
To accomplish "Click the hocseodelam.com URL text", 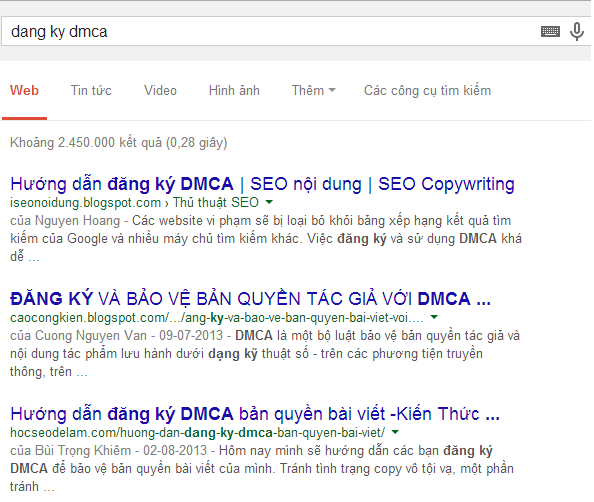I will [x=197, y=432].
